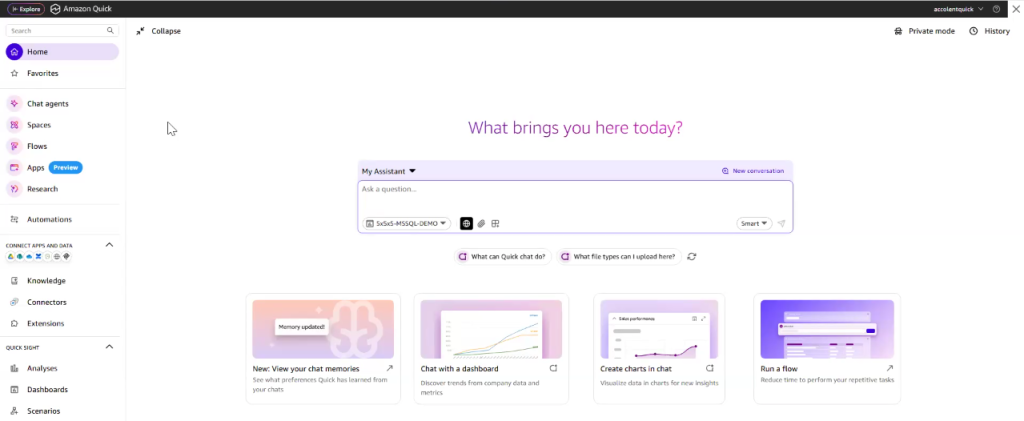
Task: Click the 'Run a flow' title
Action: coord(779,369)
